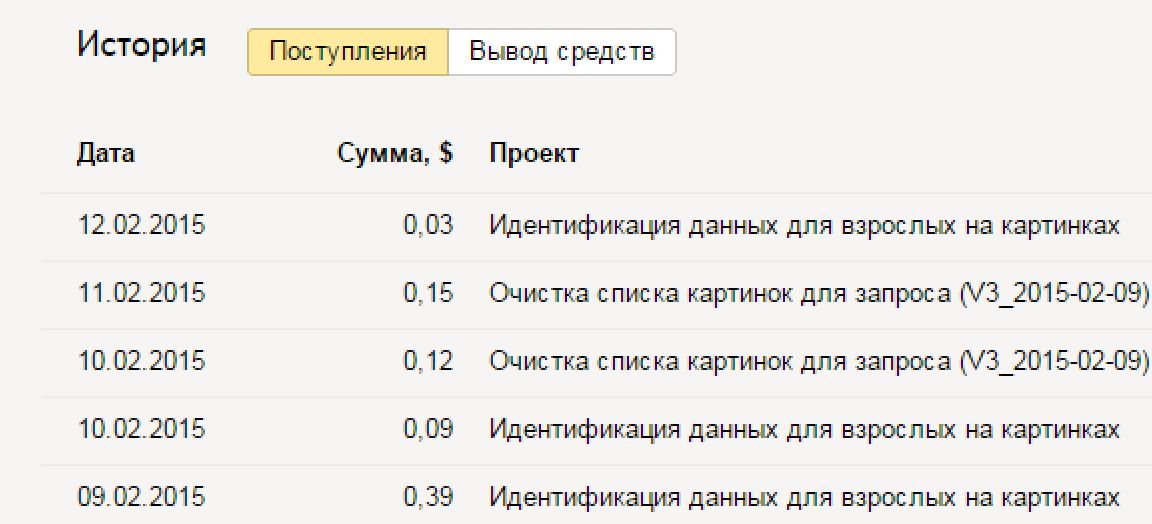Select the 12.02.2015 date cell
Viewport: 1152px width, 524px height.
(x=141, y=225)
